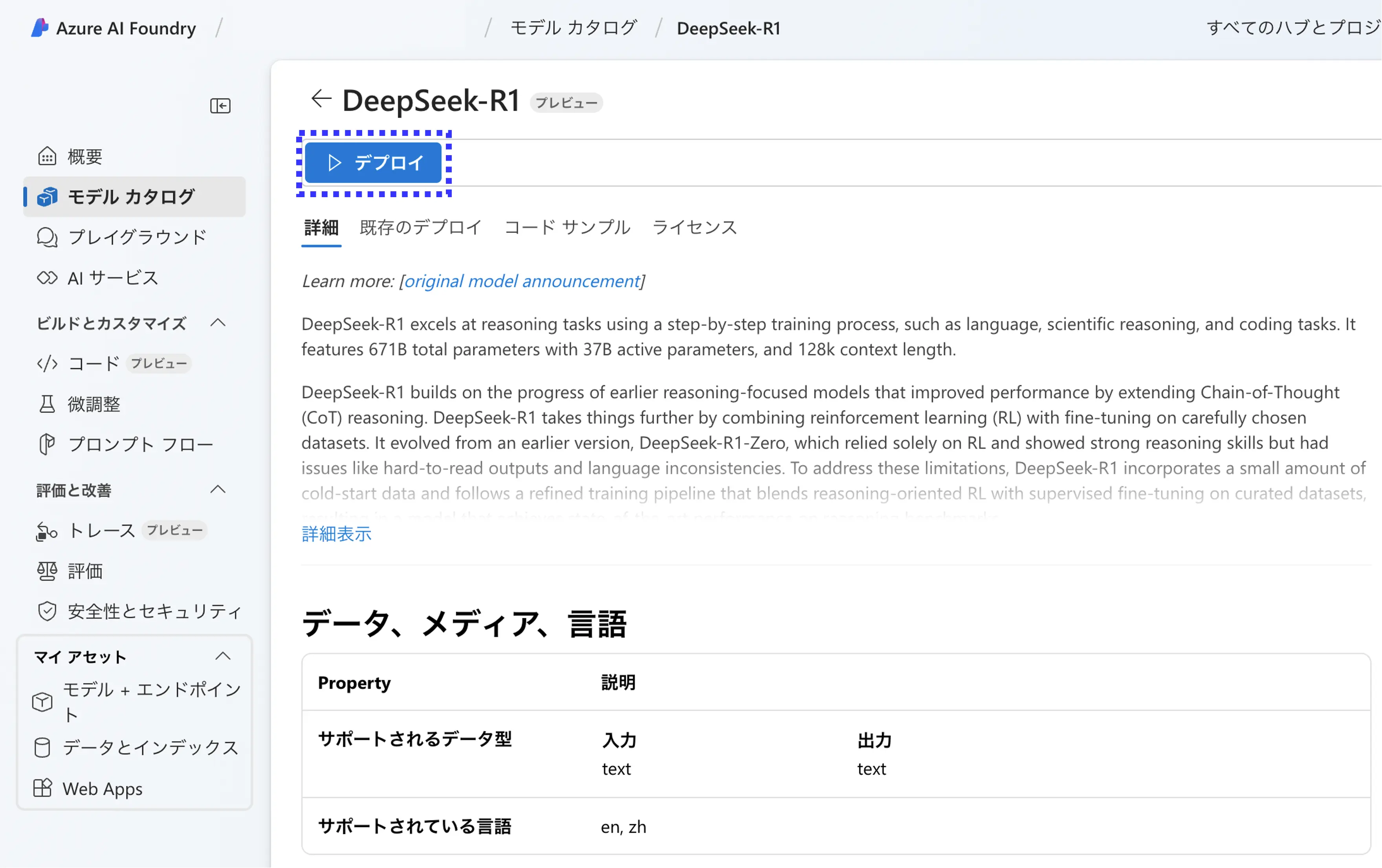
Task: Click the デプロイ button
Action: tap(373, 163)
